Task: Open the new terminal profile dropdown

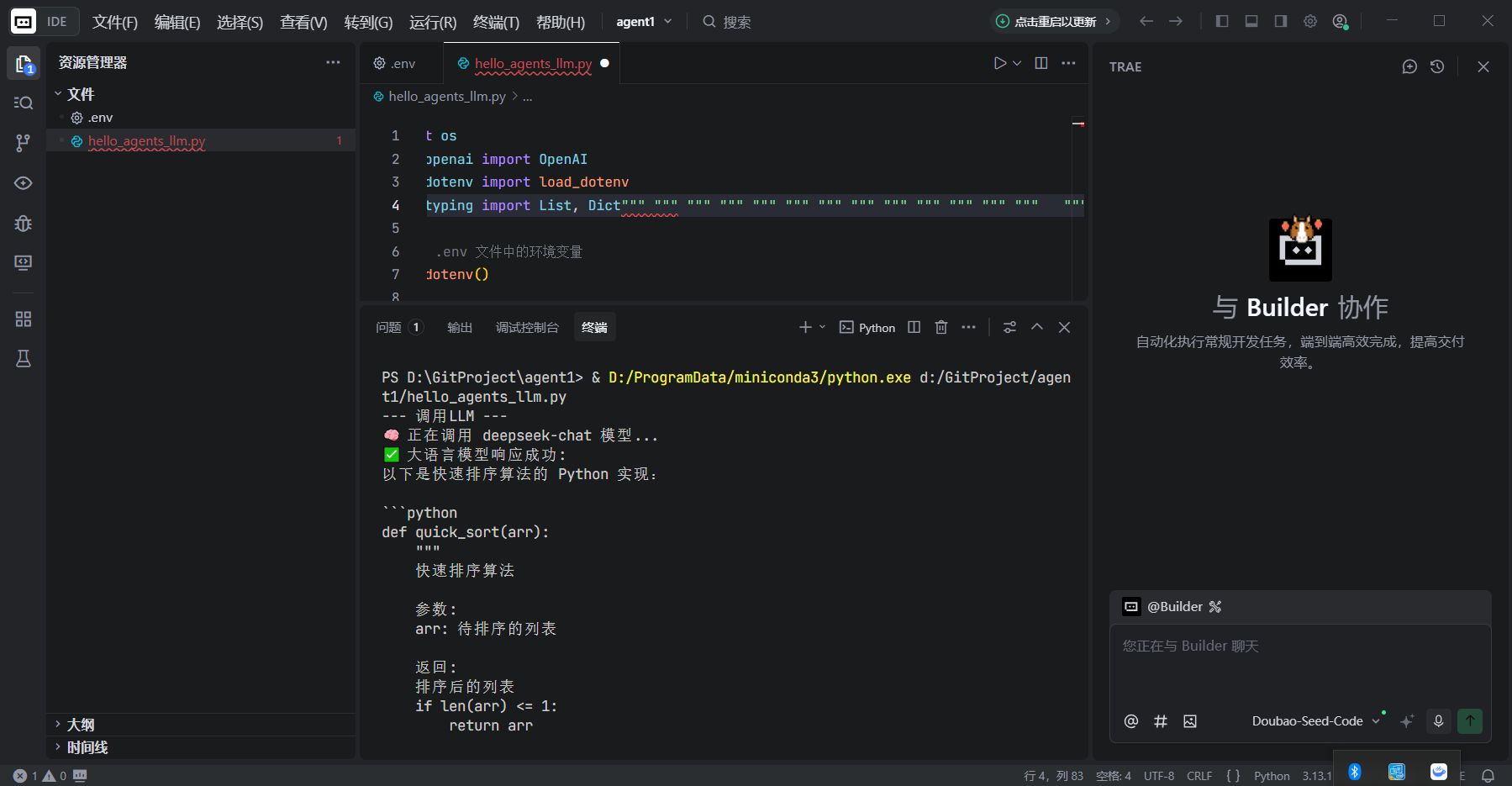Action: [823, 327]
